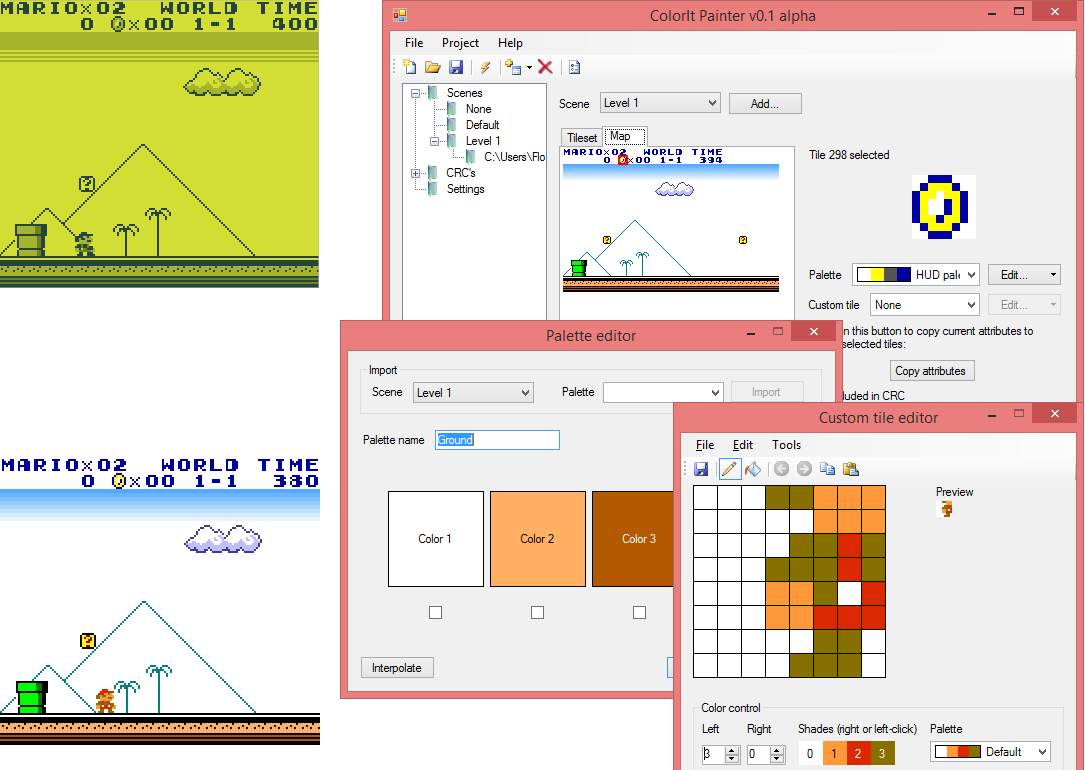Click the lightning bolt toolbar icon

[x=485, y=67]
